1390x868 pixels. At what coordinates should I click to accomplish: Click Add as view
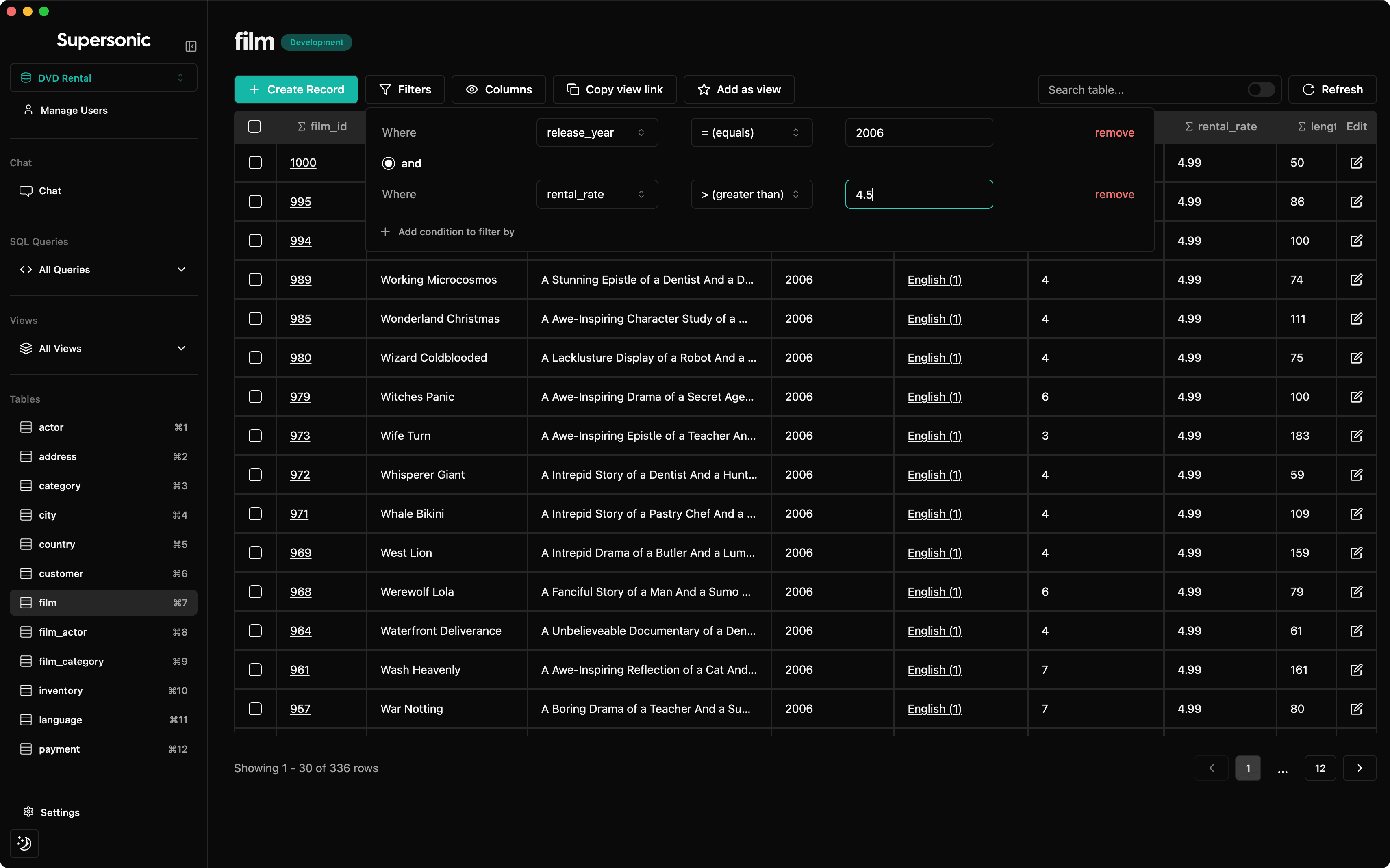click(739, 89)
